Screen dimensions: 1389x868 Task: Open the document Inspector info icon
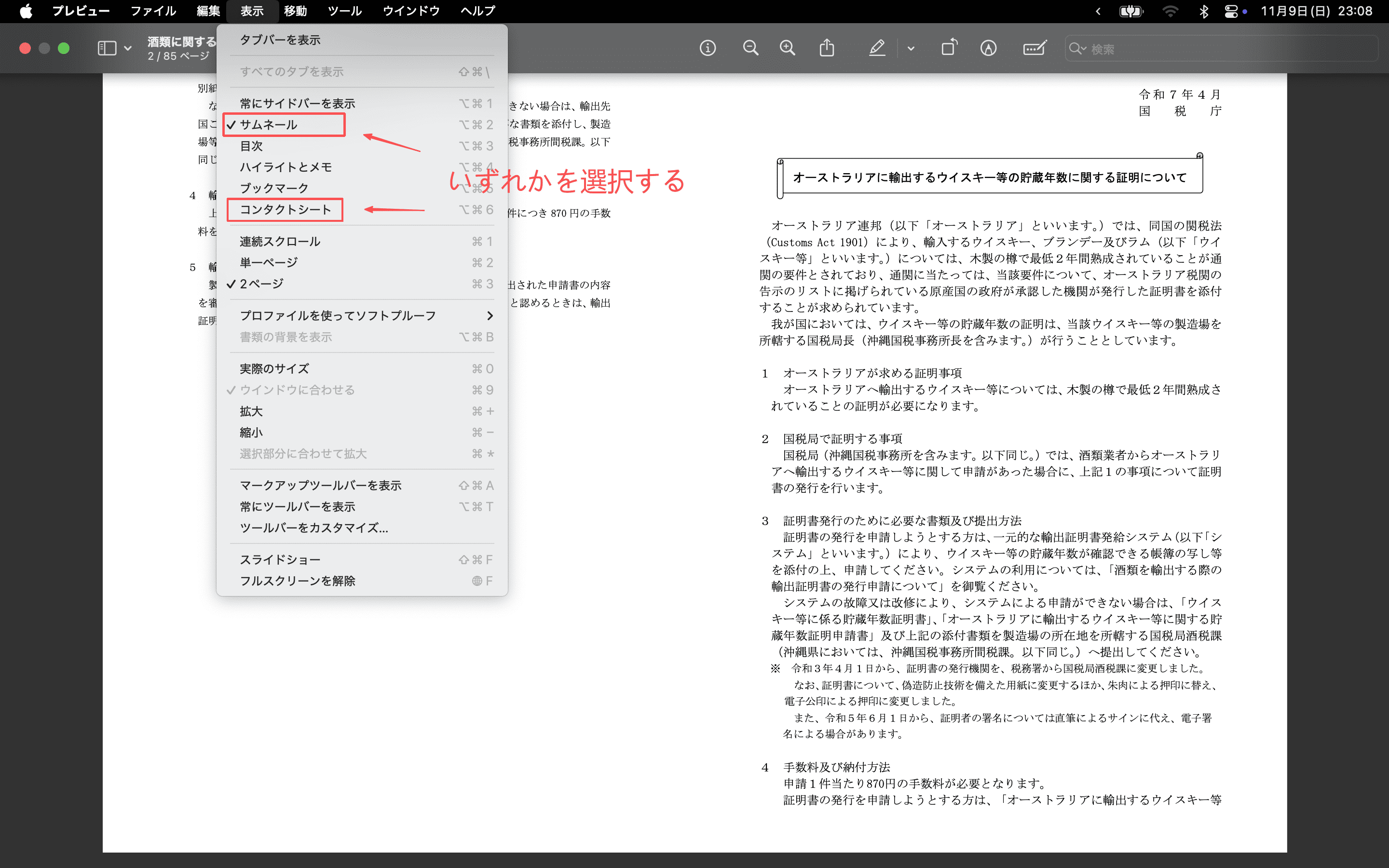[708, 48]
